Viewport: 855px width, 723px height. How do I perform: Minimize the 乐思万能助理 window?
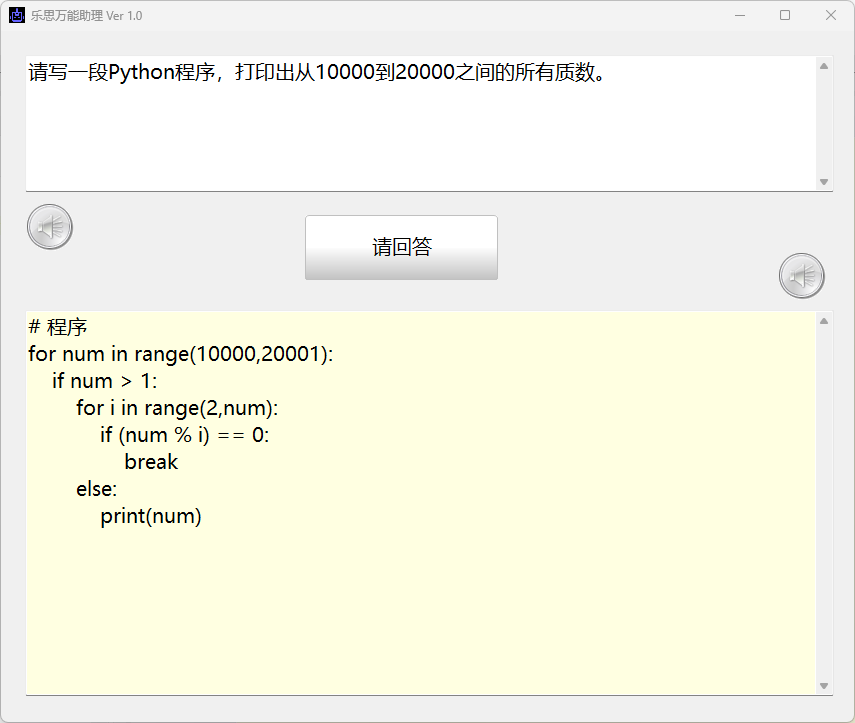click(x=740, y=15)
